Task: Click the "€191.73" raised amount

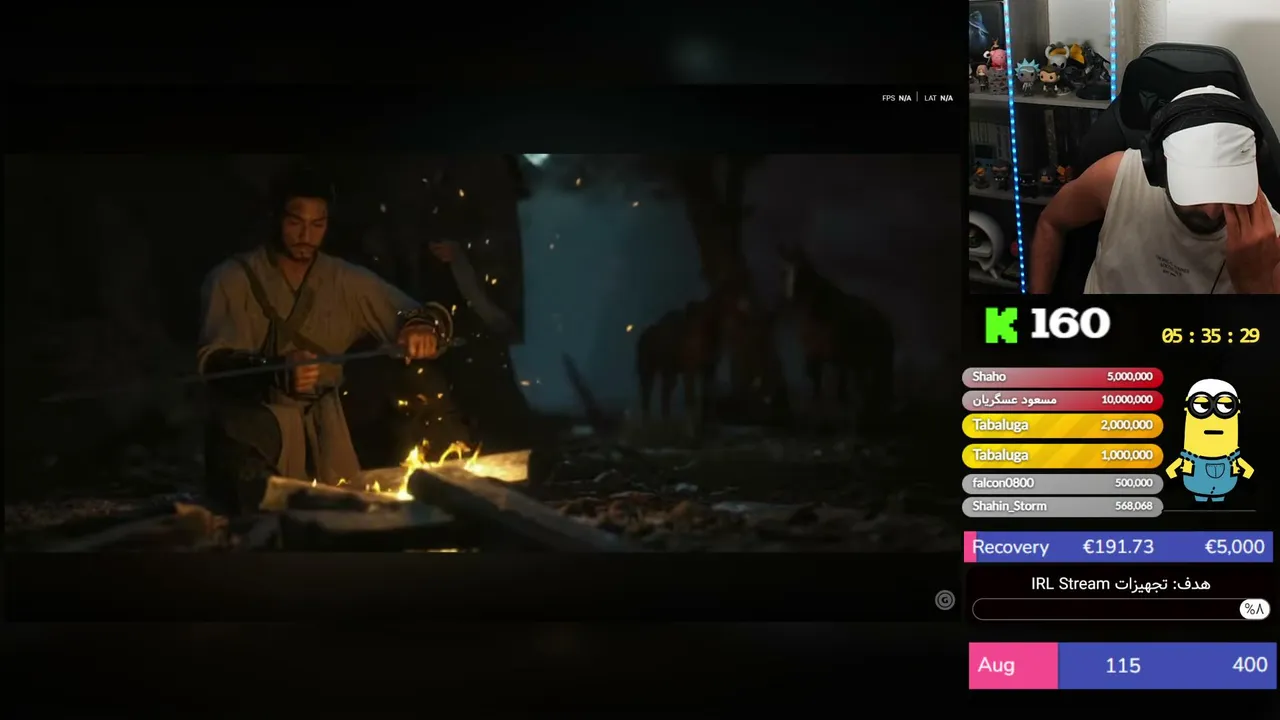Action: [1118, 547]
